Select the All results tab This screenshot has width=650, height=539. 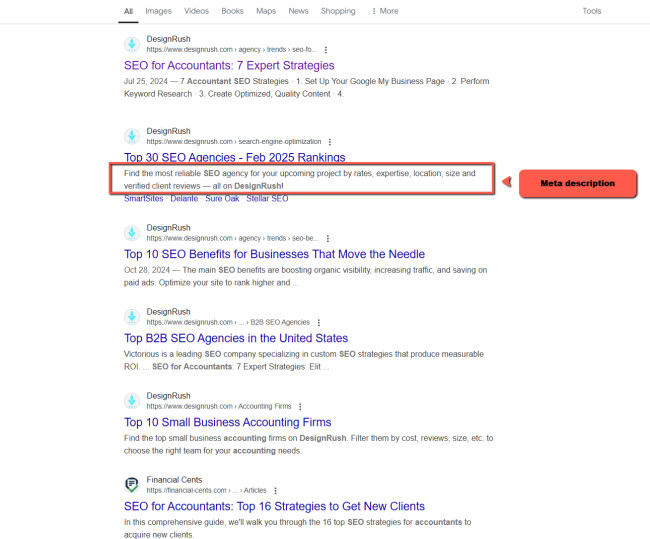(x=129, y=11)
